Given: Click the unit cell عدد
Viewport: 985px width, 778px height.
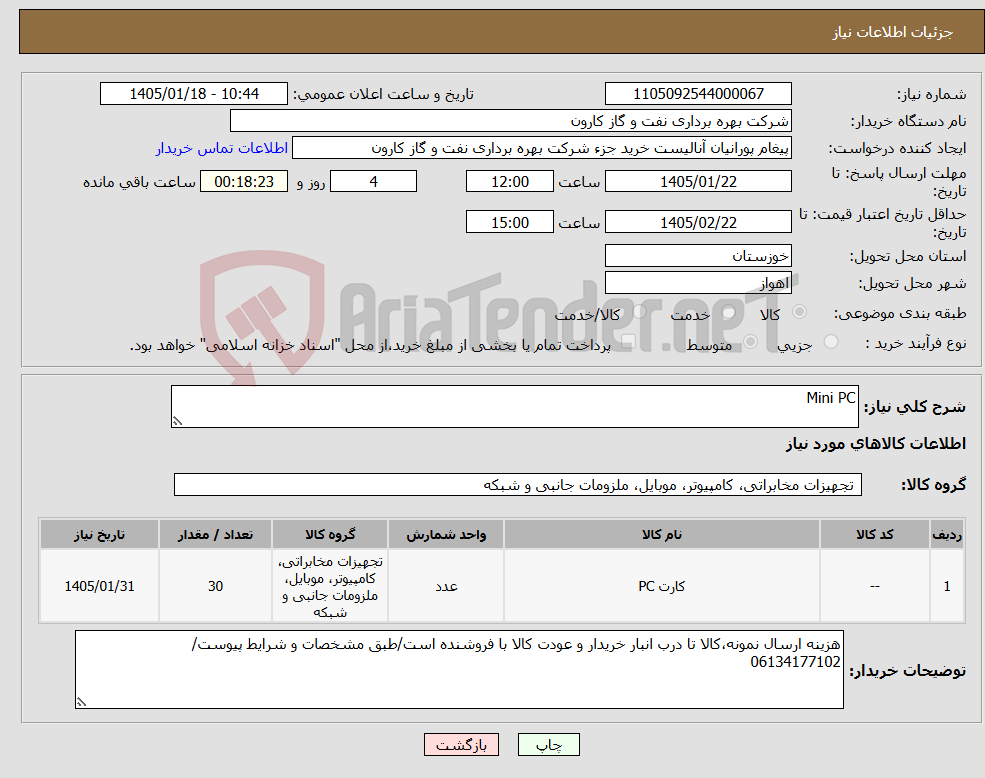Looking at the screenshot, I should click(446, 586).
